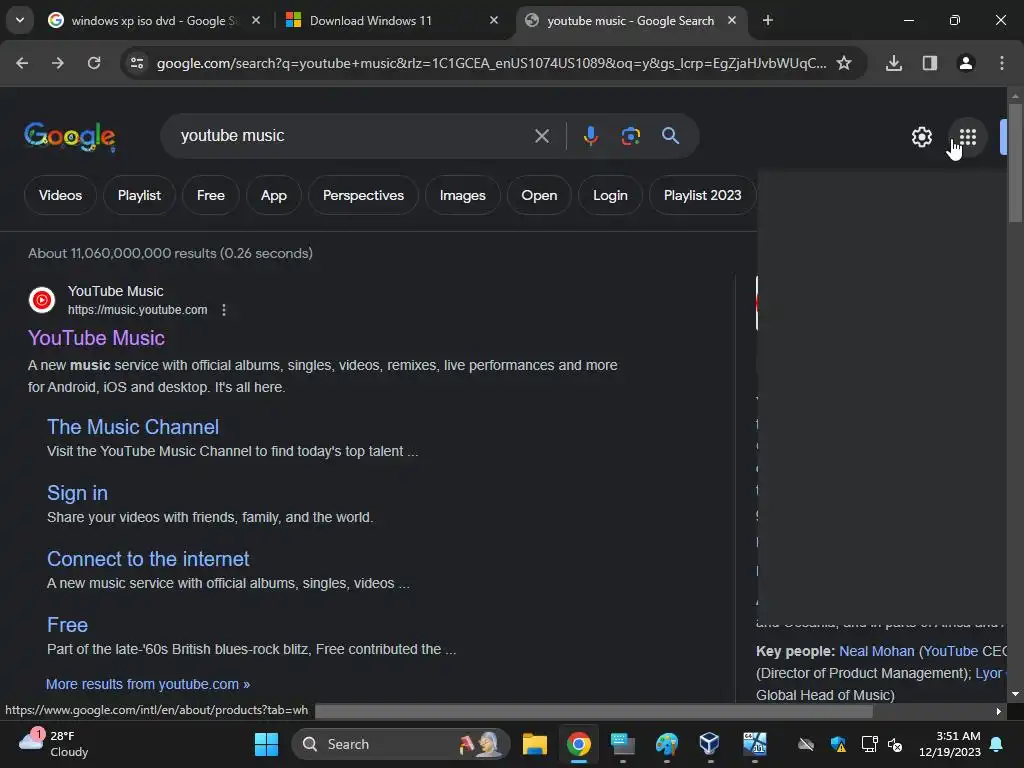The height and width of the screenshot is (768, 1024).
Task: Open Chrome three-dot menu
Action: point(1001,63)
